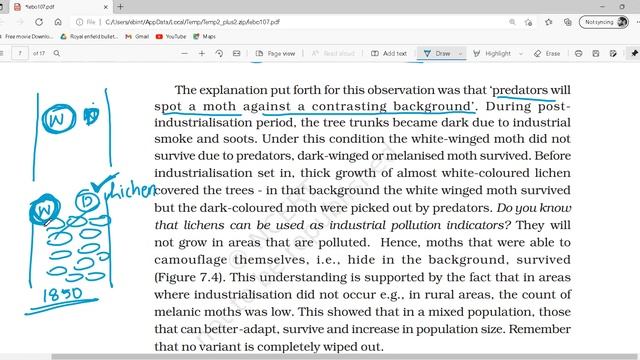This screenshot has width=640, height=360.
Task: Open the Maps bookmark
Action: click(204, 36)
